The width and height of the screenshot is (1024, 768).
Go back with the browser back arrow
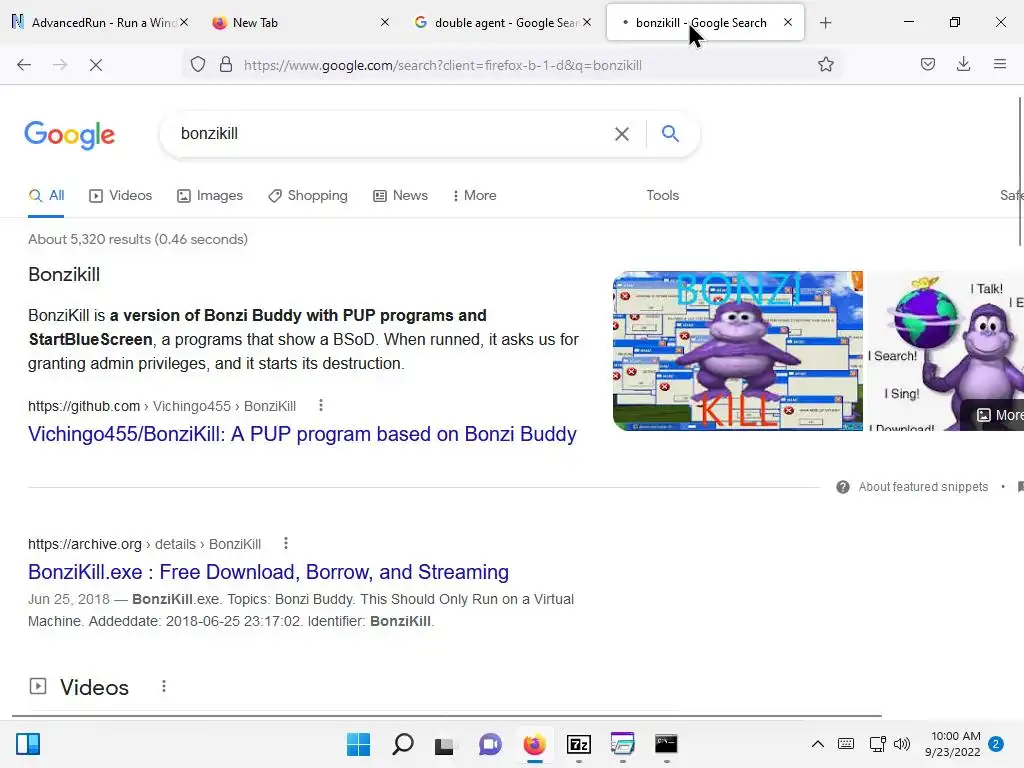tap(24, 65)
